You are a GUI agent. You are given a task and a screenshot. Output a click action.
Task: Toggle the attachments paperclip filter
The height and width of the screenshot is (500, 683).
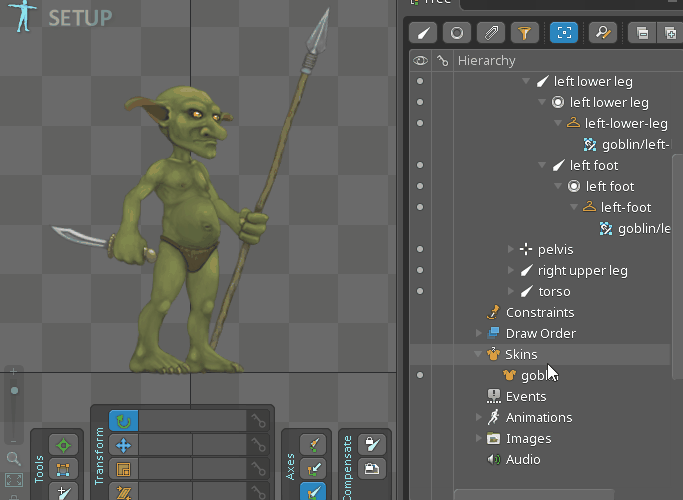point(490,33)
